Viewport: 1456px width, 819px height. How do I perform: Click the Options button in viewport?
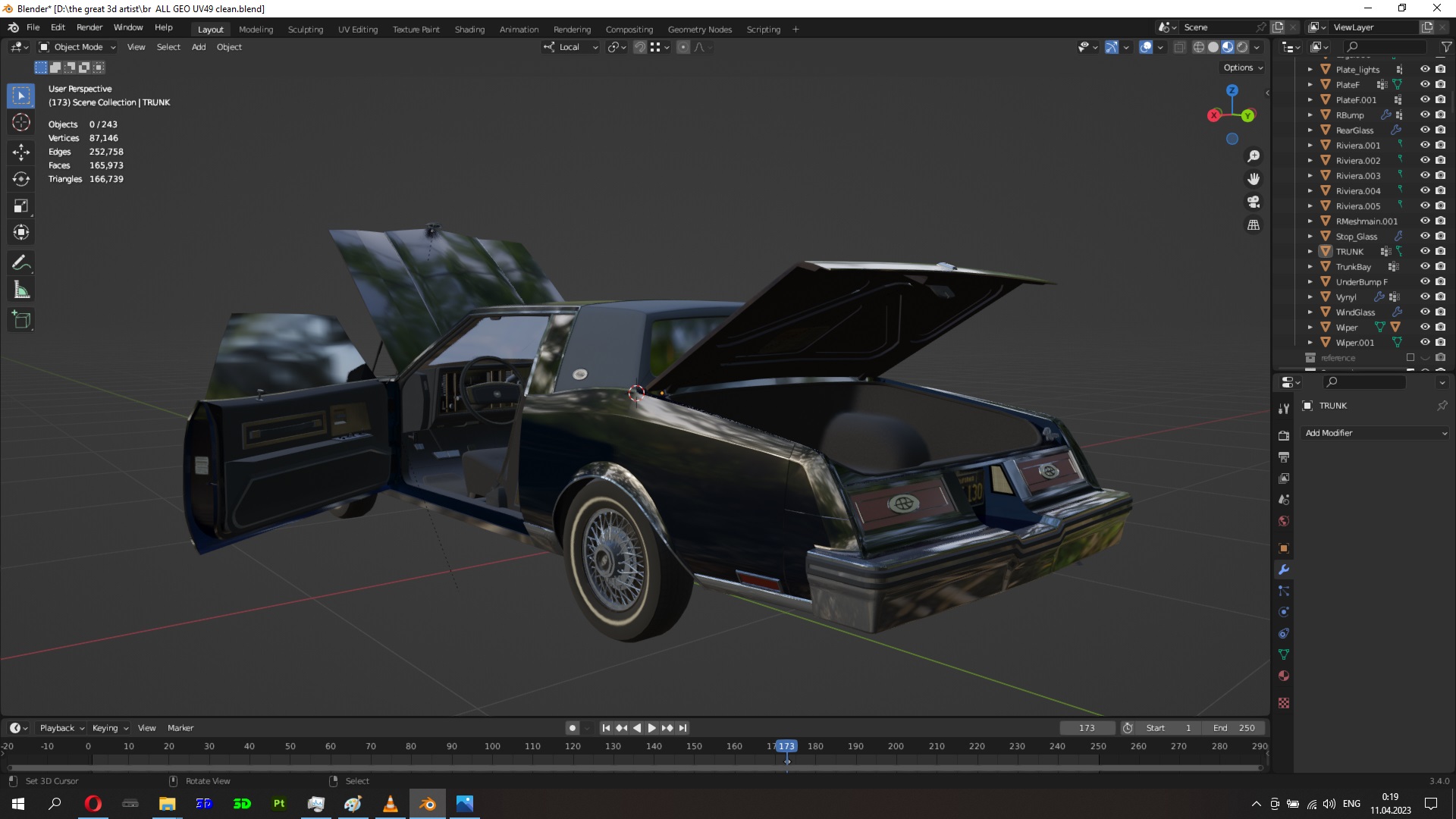(1243, 67)
